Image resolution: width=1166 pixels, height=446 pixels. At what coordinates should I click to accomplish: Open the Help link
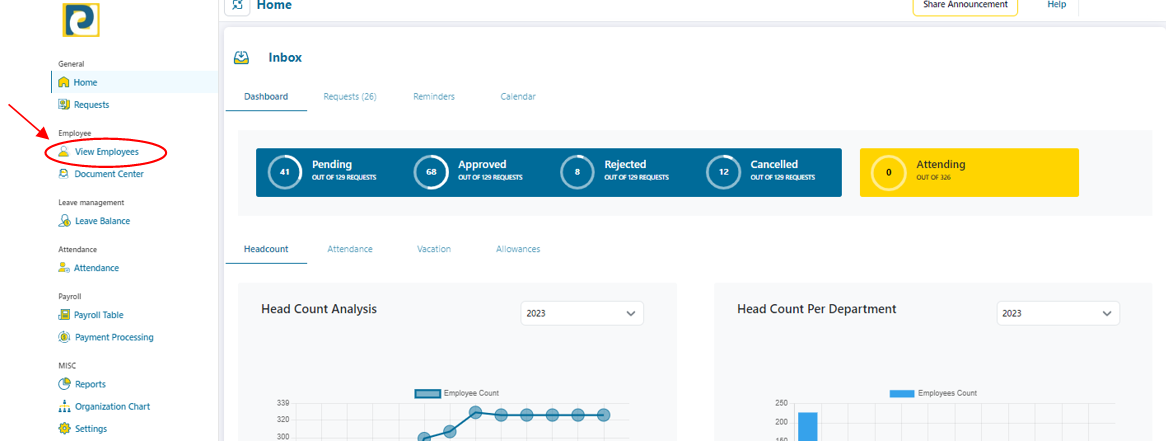tap(1056, 5)
